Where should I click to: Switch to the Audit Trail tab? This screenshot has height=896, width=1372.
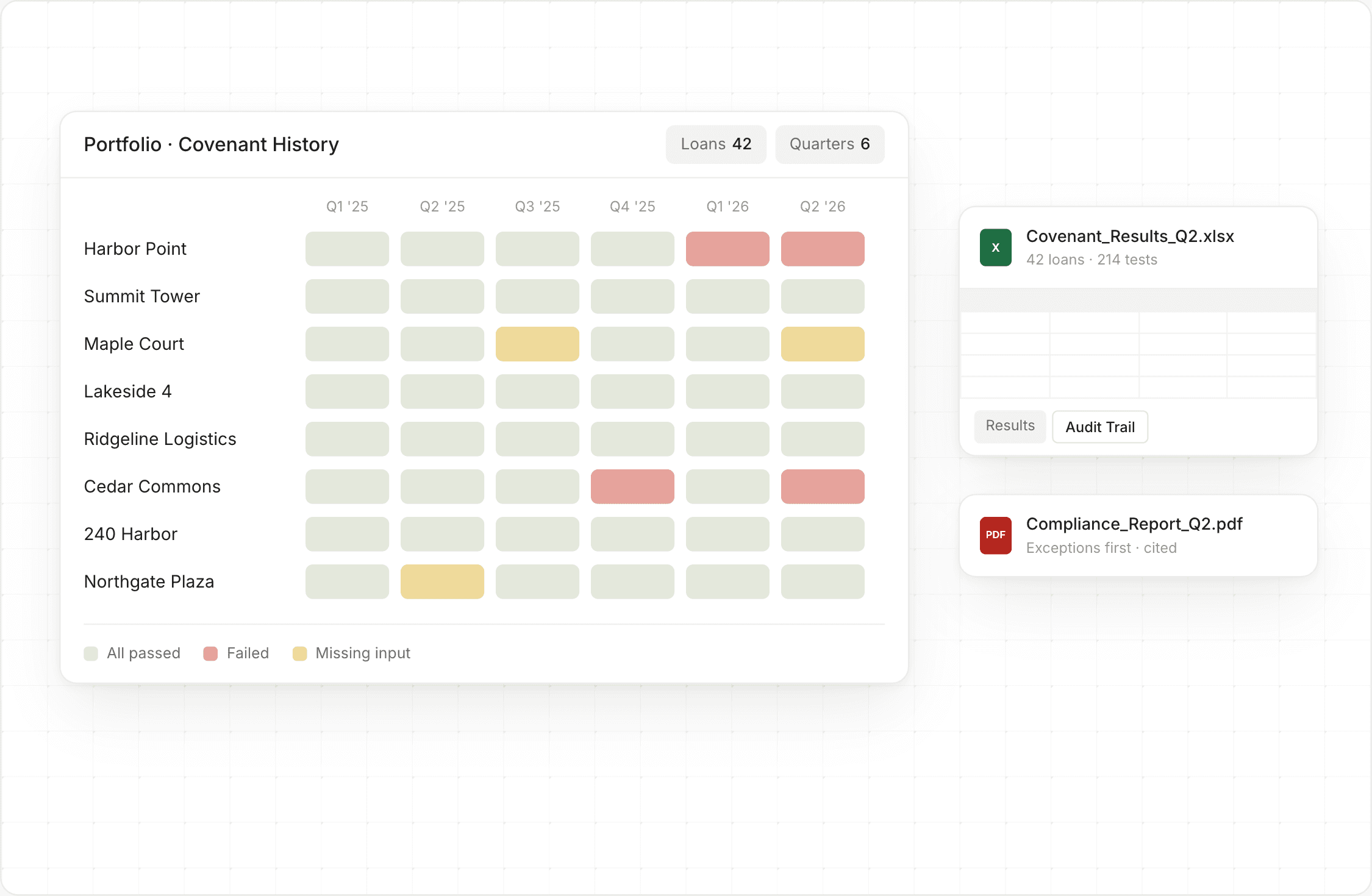point(1099,427)
